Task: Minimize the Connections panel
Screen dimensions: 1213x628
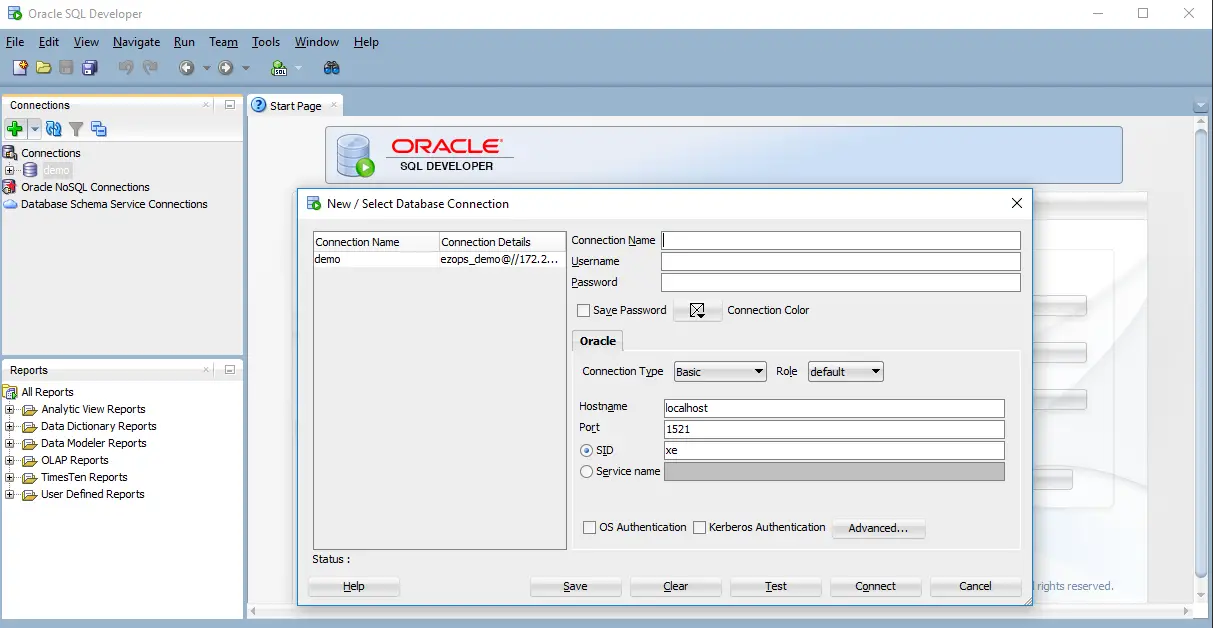Action: coord(230,105)
